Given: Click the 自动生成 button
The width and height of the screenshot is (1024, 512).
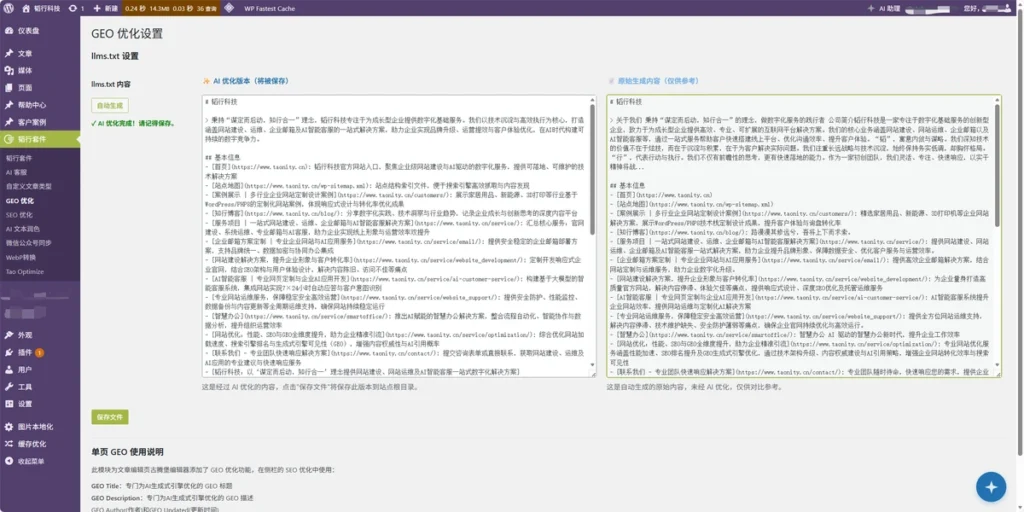Looking at the screenshot, I should pyautogui.click(x=110, y=106).
